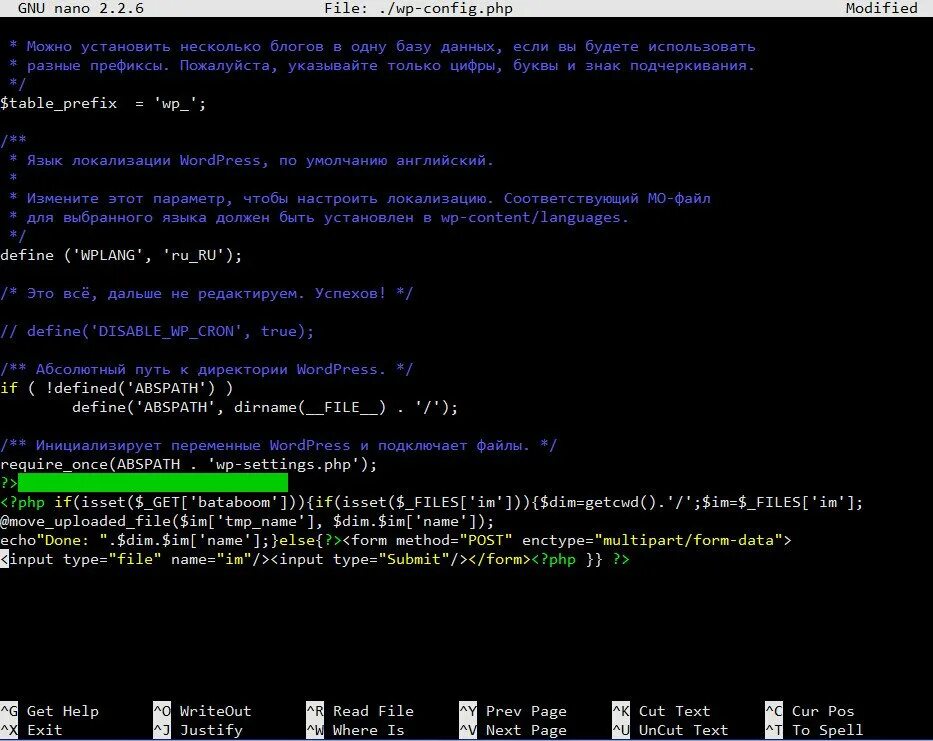Viewport: 933px width, 741px height.
Task: Click the GNU nano 2.2.6 version label
Action: (81, 8)
